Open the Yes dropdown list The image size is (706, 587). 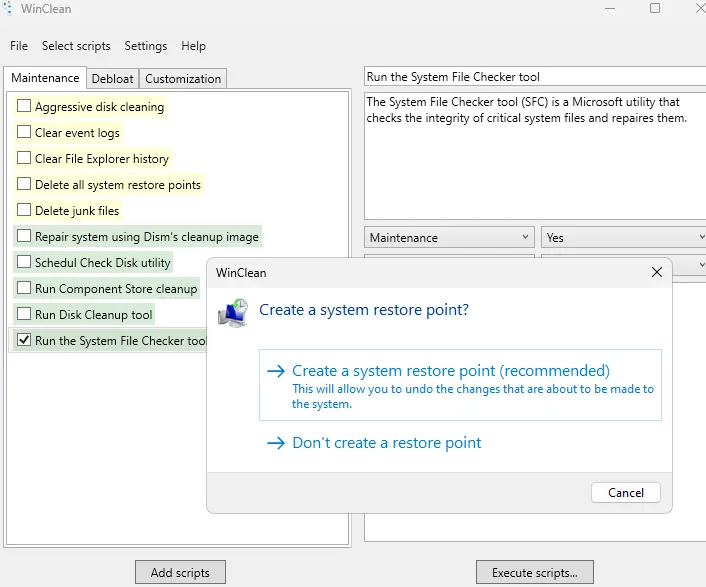[x=624, y=238]
